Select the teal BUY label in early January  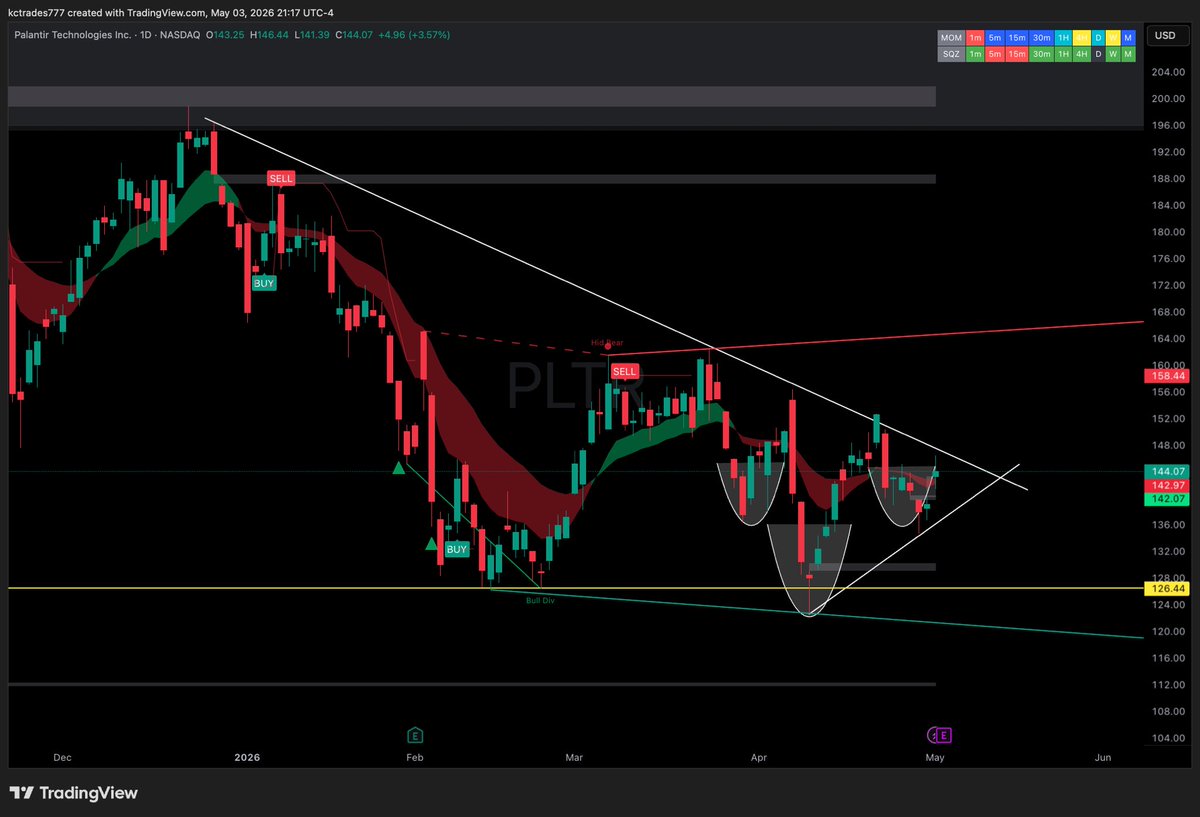point(263,283)
